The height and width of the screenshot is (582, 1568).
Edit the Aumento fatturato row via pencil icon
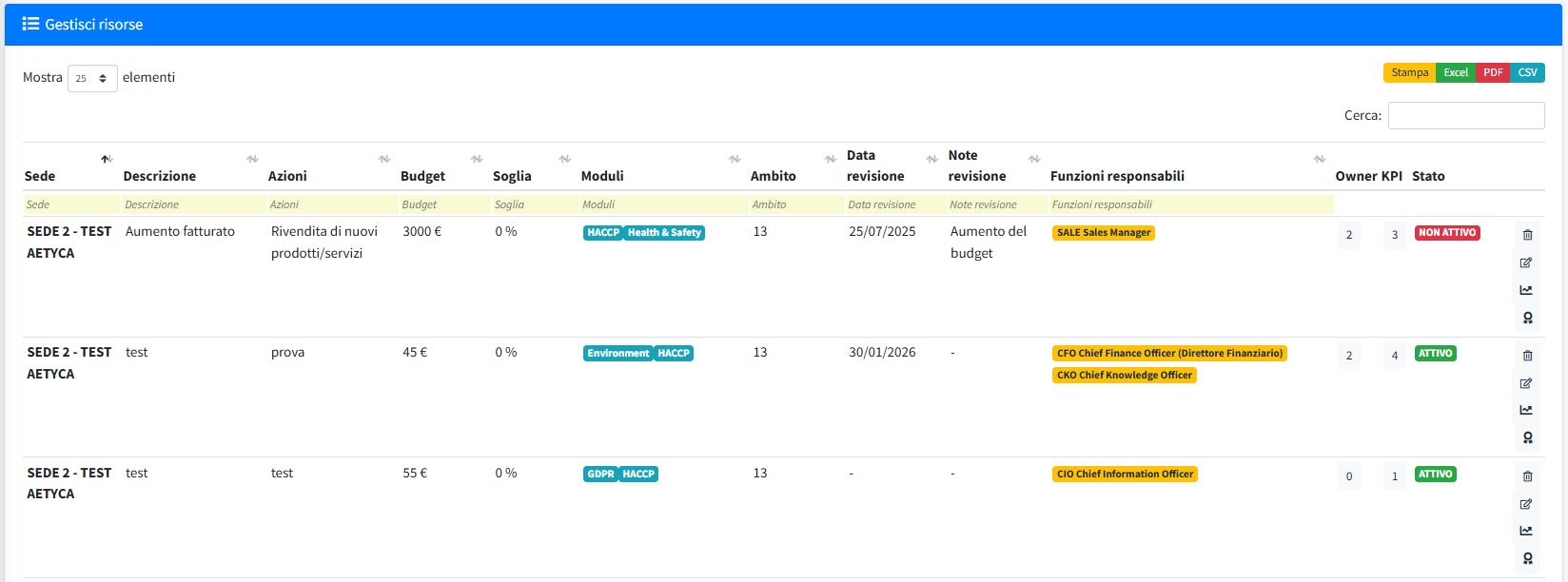(1526, 262)
